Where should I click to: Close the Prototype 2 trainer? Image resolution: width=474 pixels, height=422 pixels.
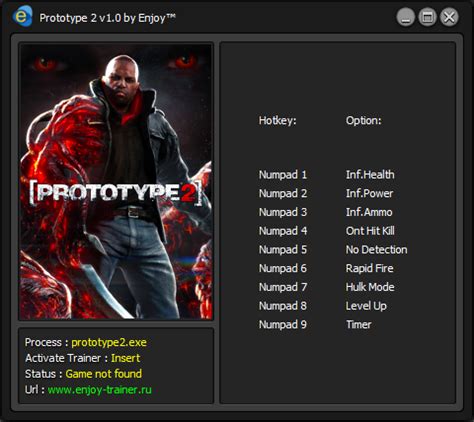449,17
